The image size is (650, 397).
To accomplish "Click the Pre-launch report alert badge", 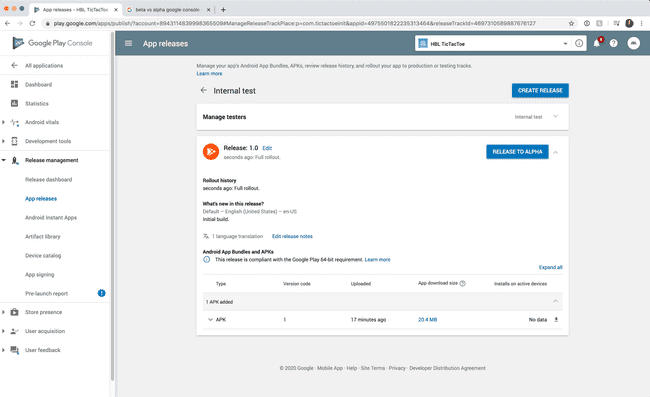I will point(101,293).
